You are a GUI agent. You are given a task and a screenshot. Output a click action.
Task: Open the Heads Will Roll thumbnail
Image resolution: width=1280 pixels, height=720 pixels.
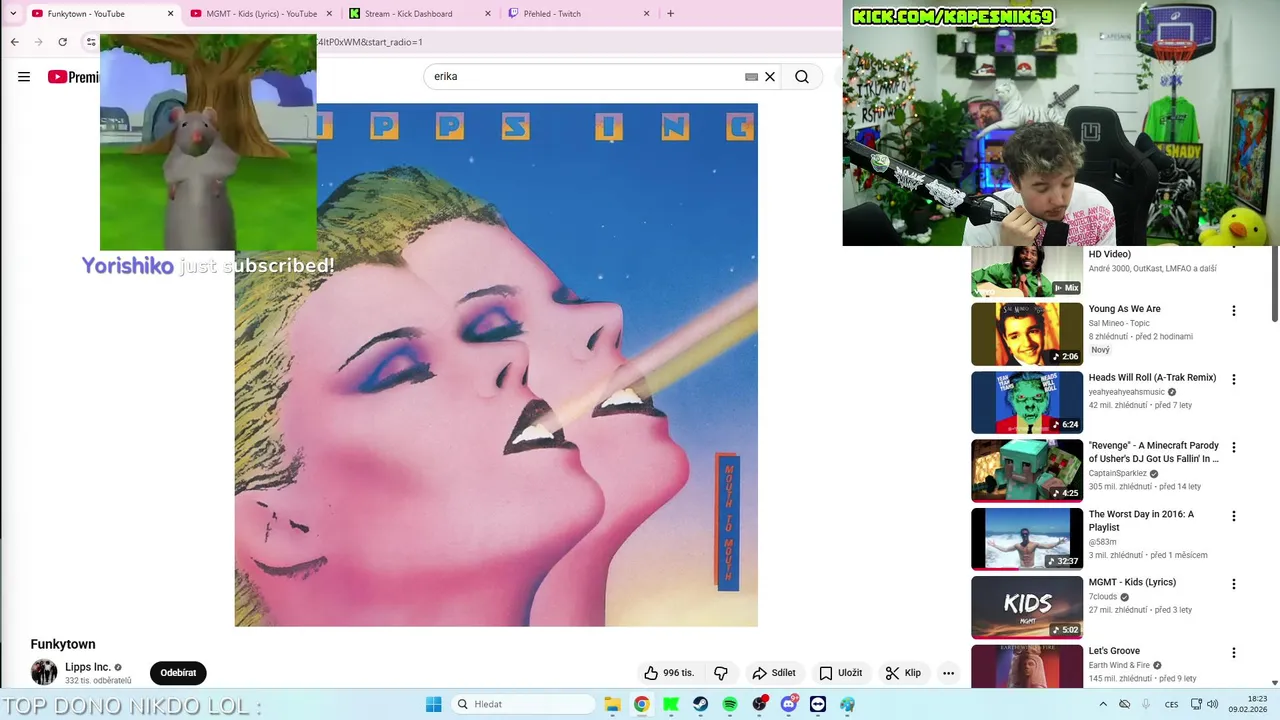[x=1027, y=402]
